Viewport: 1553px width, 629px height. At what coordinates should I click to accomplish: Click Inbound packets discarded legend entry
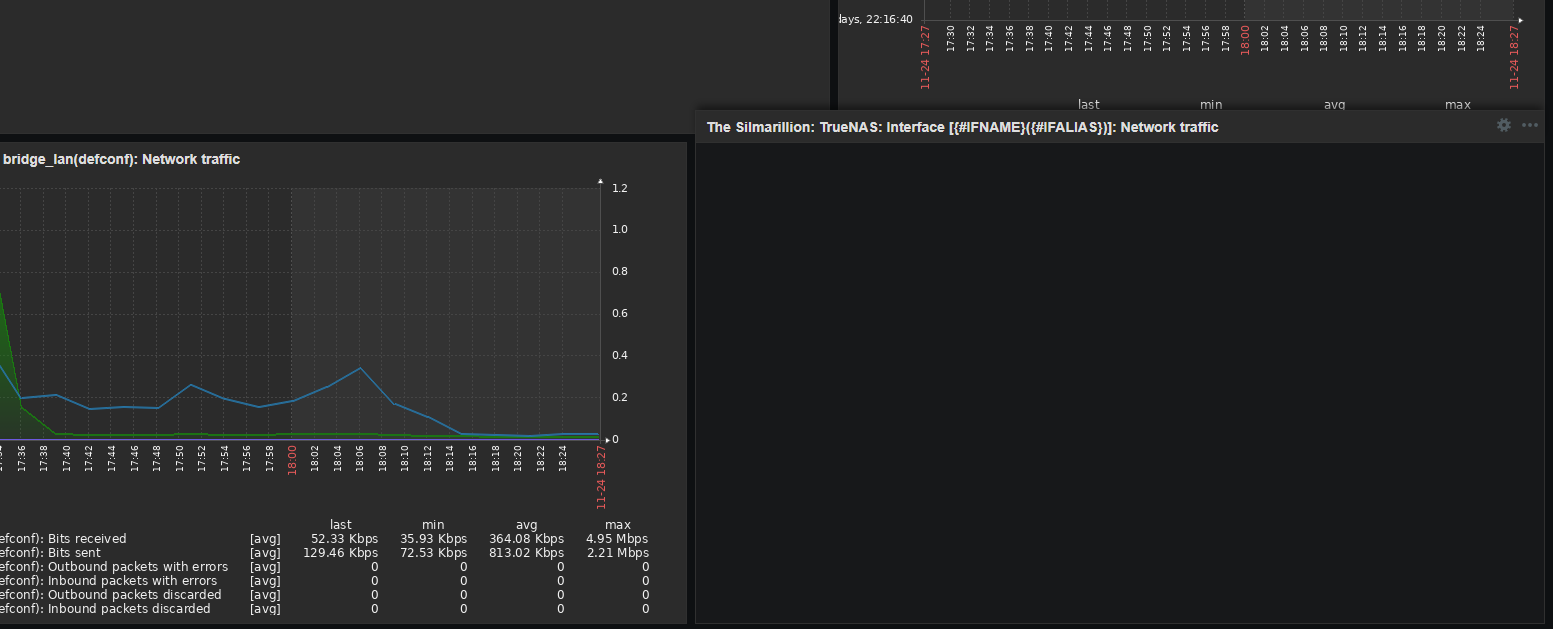coord(105,609)
